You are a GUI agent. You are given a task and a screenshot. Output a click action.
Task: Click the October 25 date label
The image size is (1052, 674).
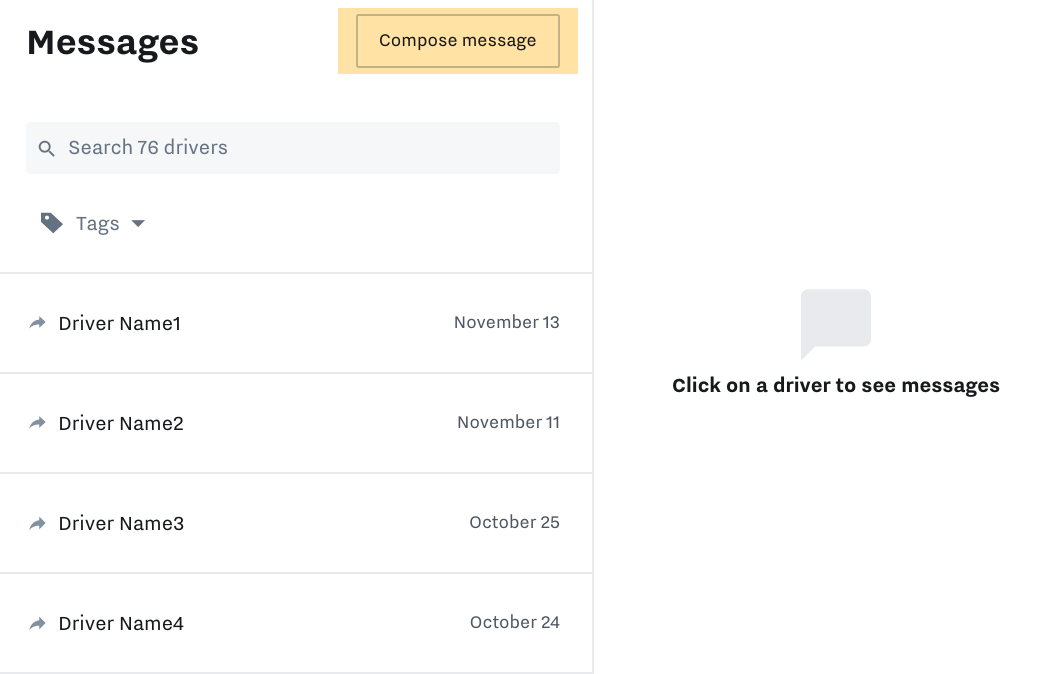(514, 522)
